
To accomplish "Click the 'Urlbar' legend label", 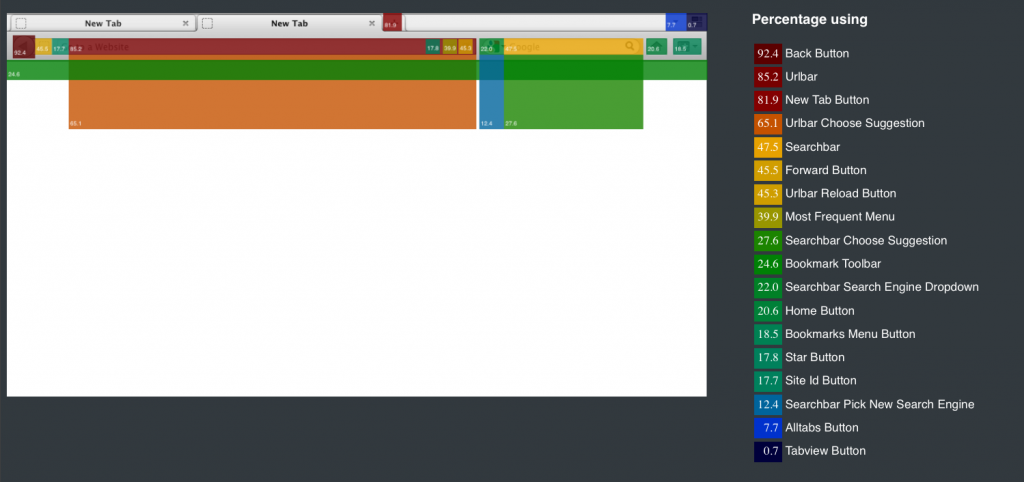I will (x=801, y=77).
